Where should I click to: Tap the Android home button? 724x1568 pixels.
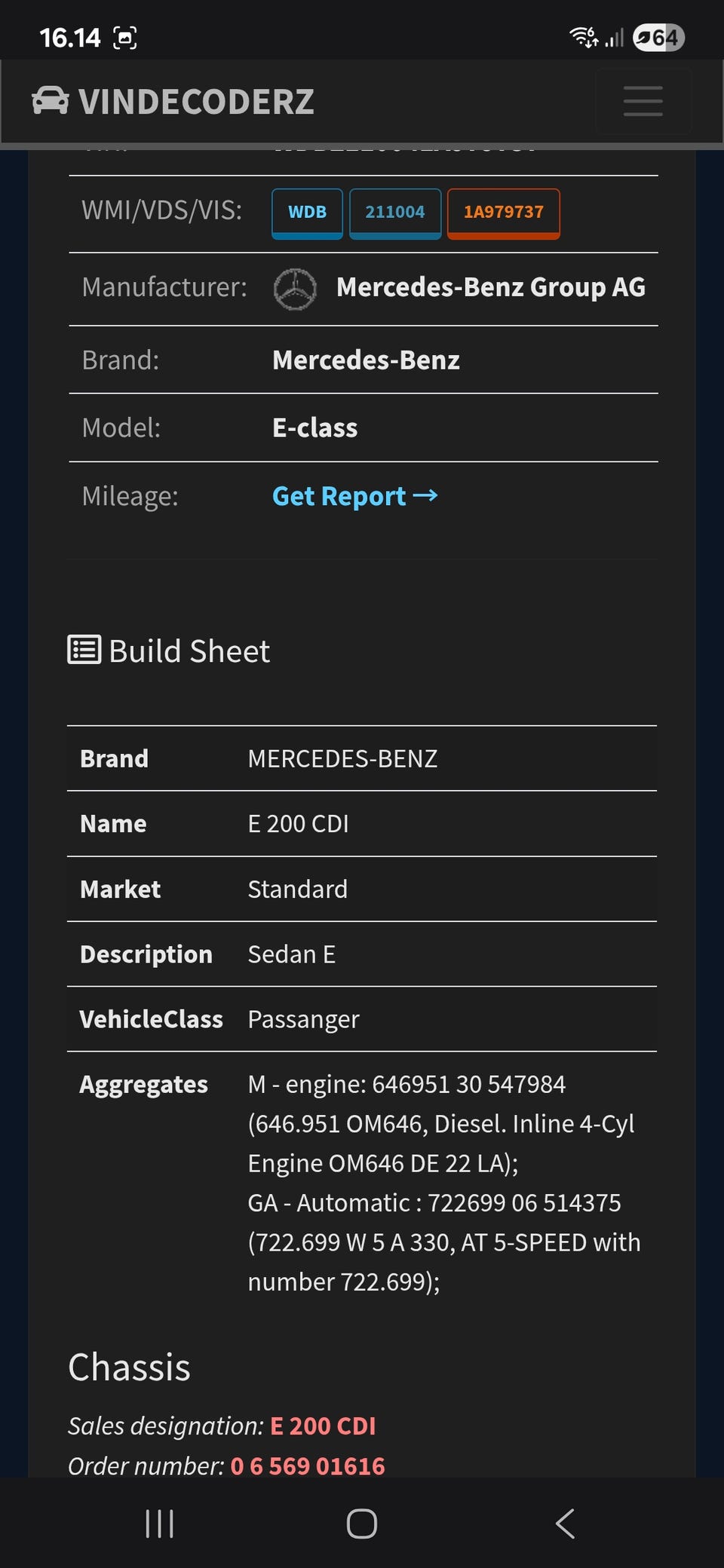click(x=362, y=1524)
